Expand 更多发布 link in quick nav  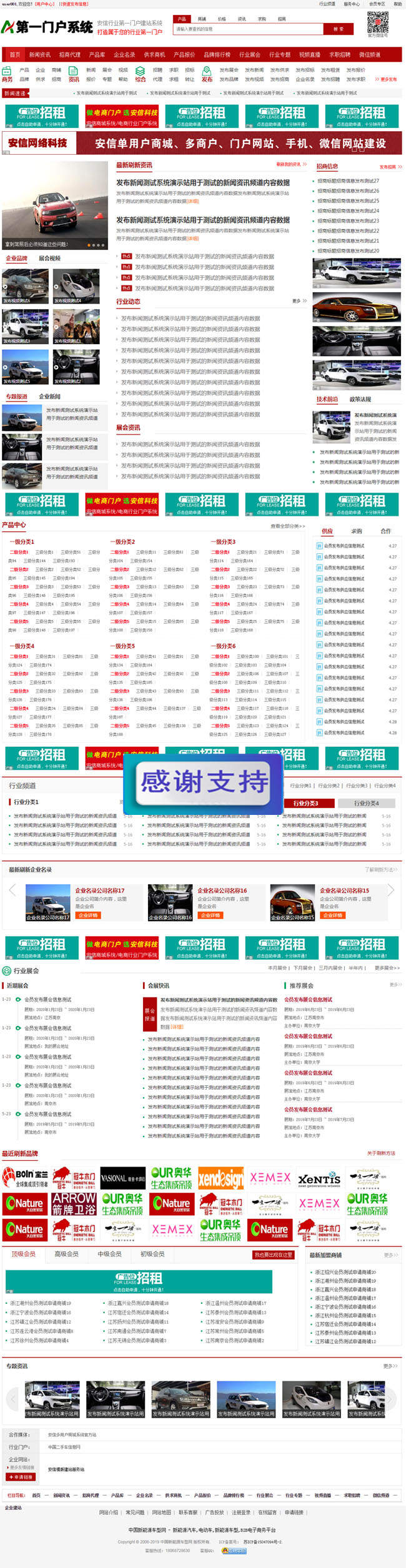[x=386, y=79]
